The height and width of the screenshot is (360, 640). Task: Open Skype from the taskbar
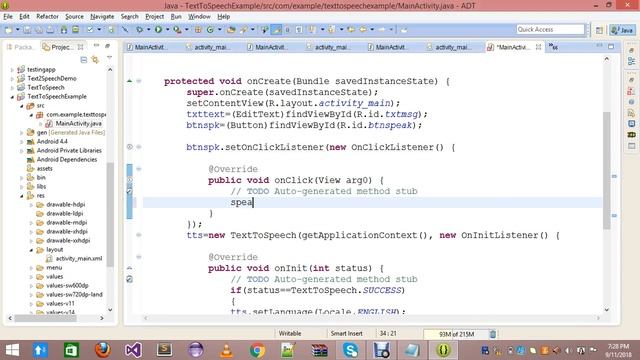(351, 350)
